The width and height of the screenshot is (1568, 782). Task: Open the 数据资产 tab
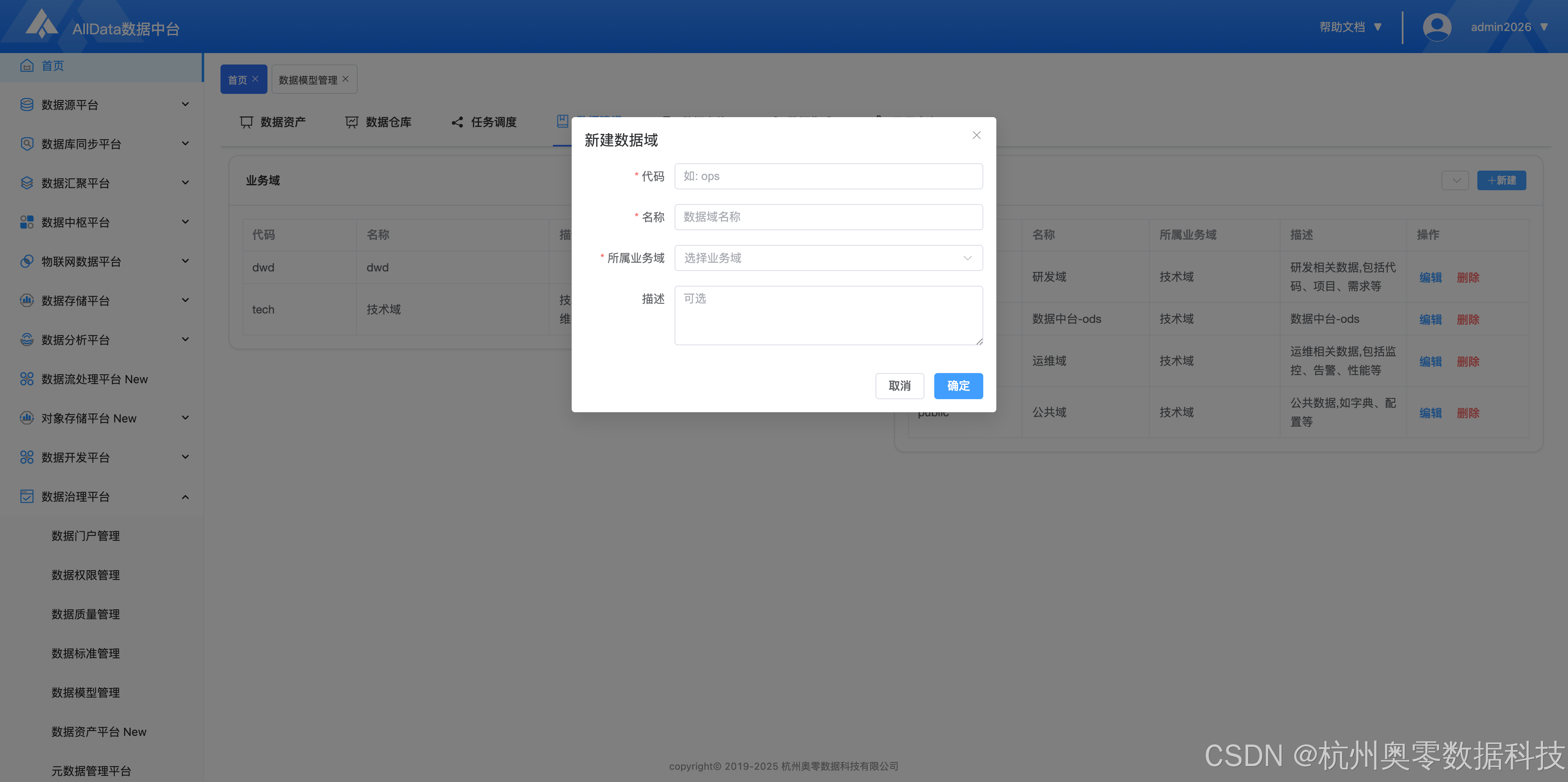(x=273, y=122)
